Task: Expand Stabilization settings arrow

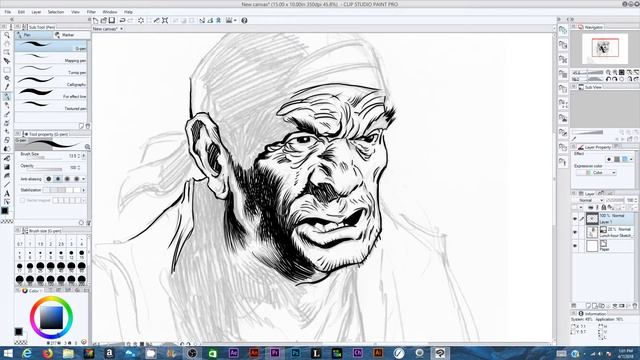Action: pyautogui.click(x=84, y=190)
